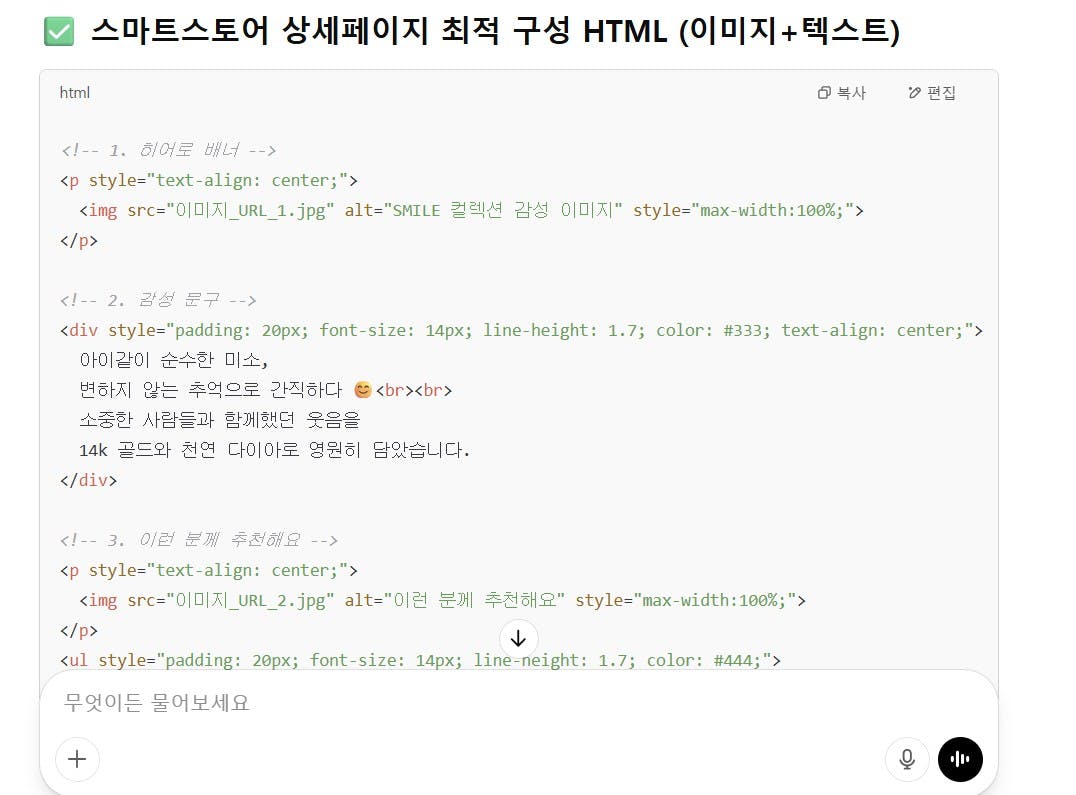1076x795 pixels.
Task: Click the plus attach button in composer
Action: pyautogui.click(x=77, y=759)
